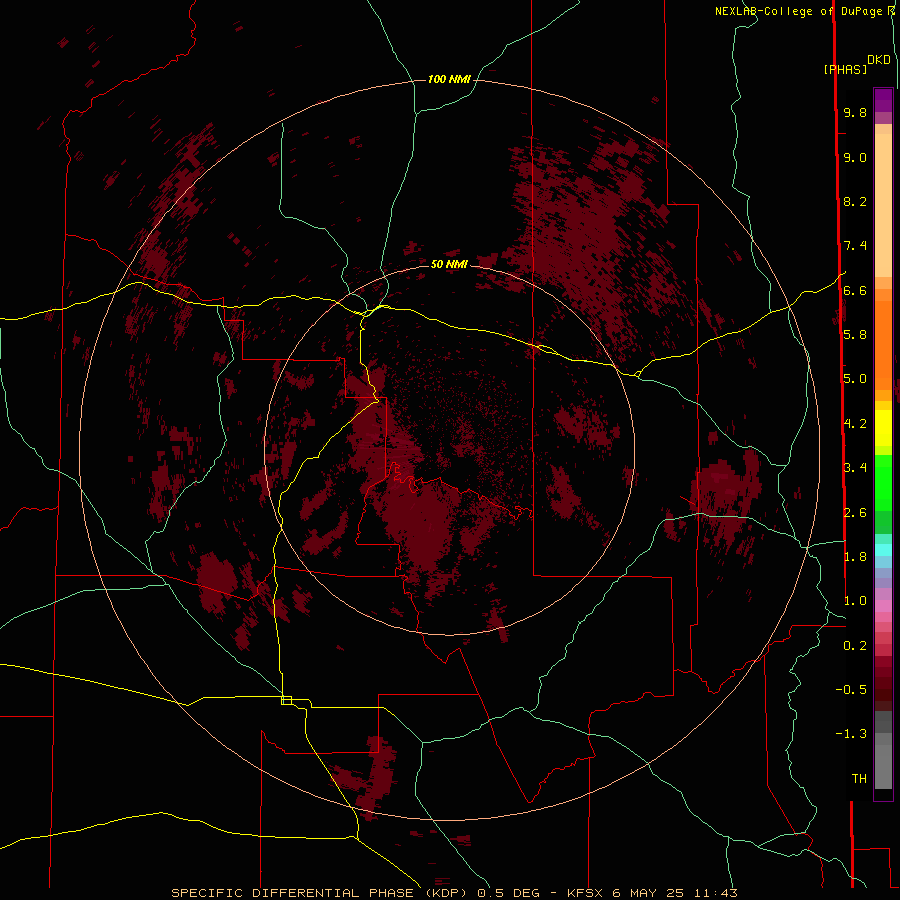This screenshot has width=900, height=900.
Task: Click the -0.5 value on the scale
Action: click(x=851, y=690)
